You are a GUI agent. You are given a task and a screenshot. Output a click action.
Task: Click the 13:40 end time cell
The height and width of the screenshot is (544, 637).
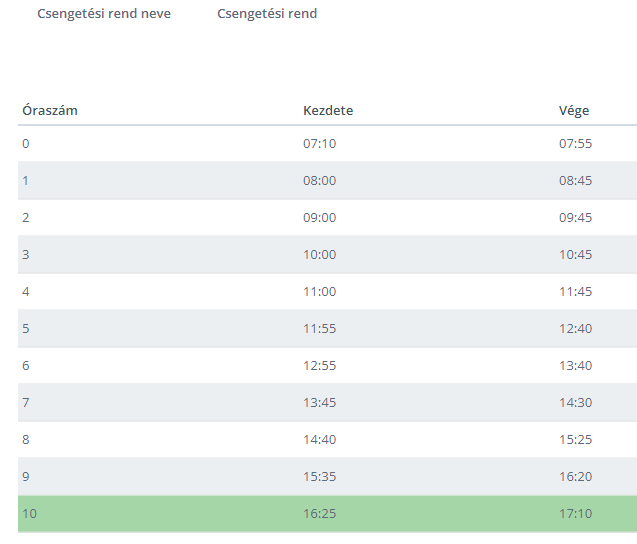click(x=576, y=365)
